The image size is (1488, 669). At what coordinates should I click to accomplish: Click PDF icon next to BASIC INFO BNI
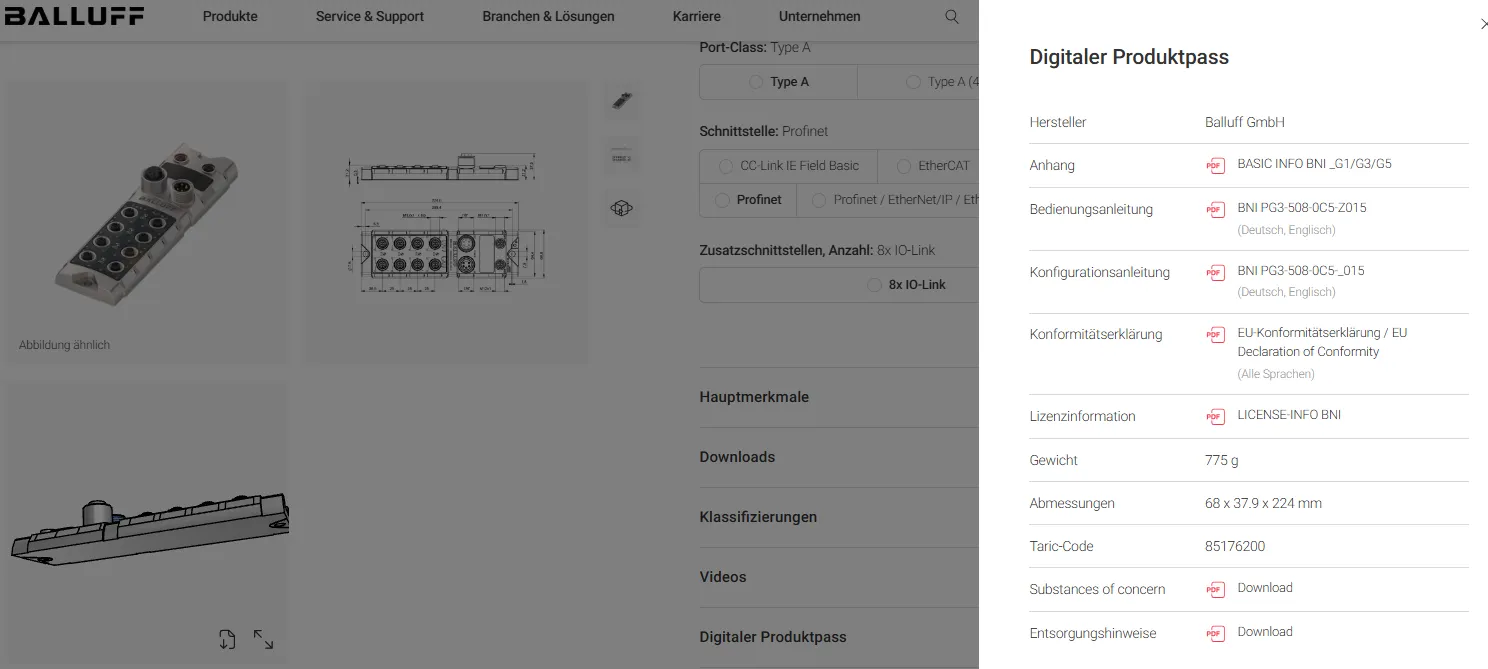[x=1215, y=165]
